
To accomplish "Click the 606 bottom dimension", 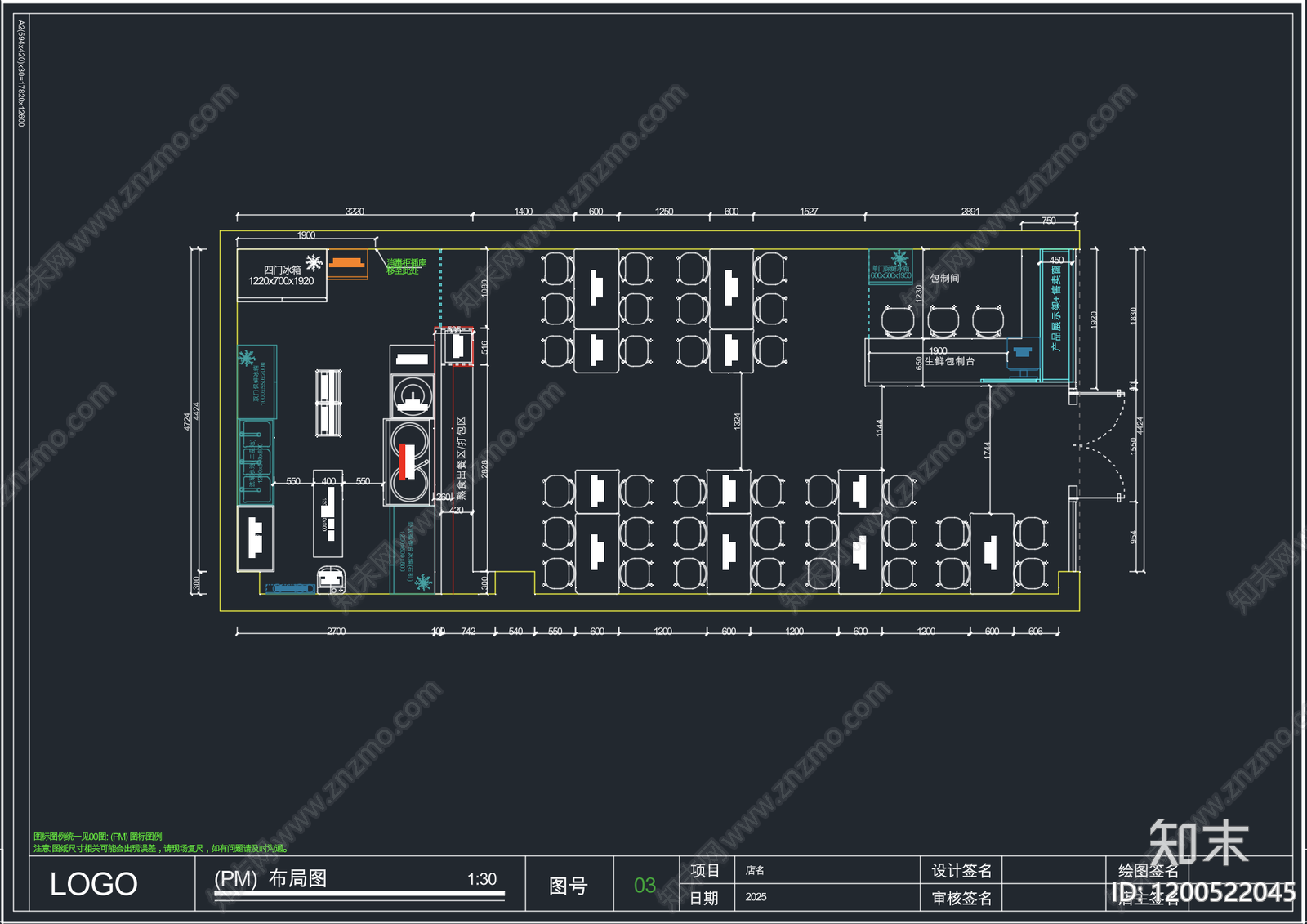I will tap(1035, 632).
